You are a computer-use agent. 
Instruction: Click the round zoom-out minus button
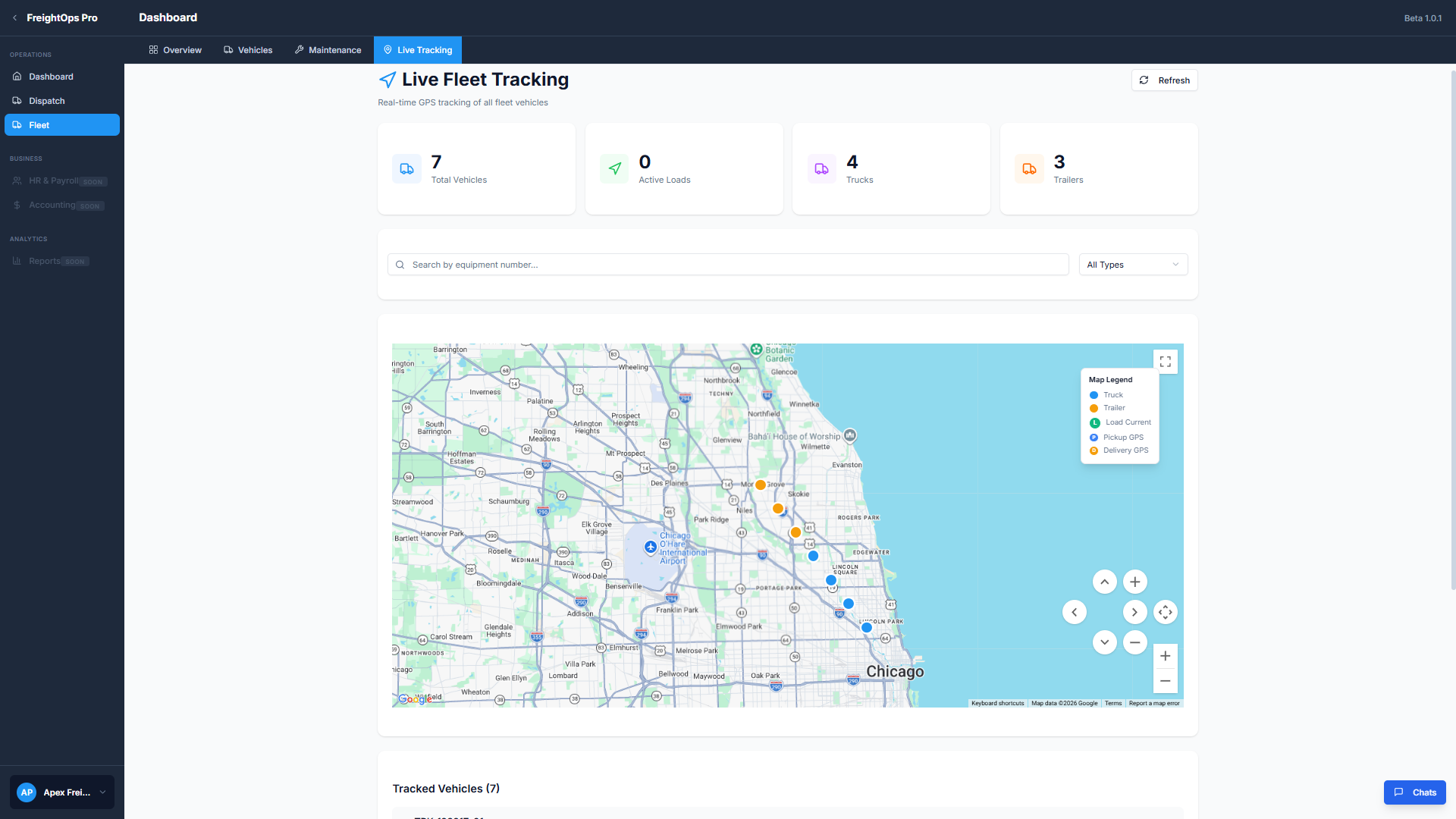pyautogui.click(x=1134, y=642)
